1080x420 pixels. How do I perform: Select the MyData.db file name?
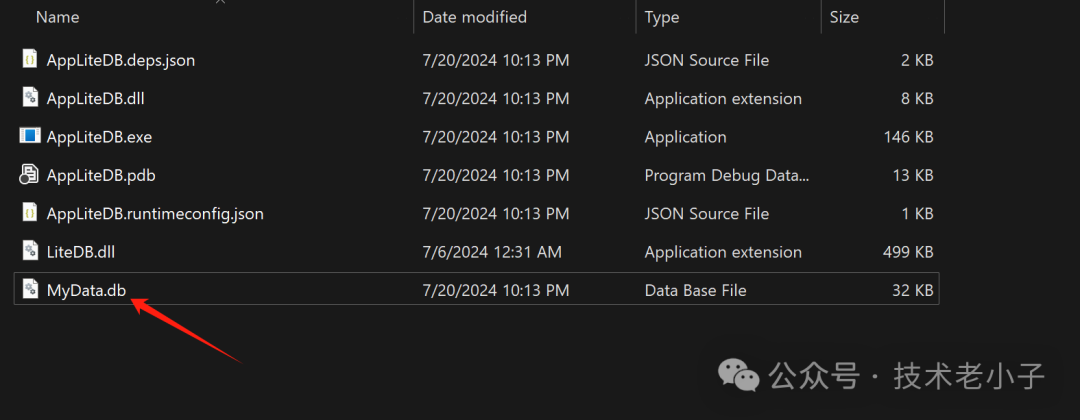(86, 290)
